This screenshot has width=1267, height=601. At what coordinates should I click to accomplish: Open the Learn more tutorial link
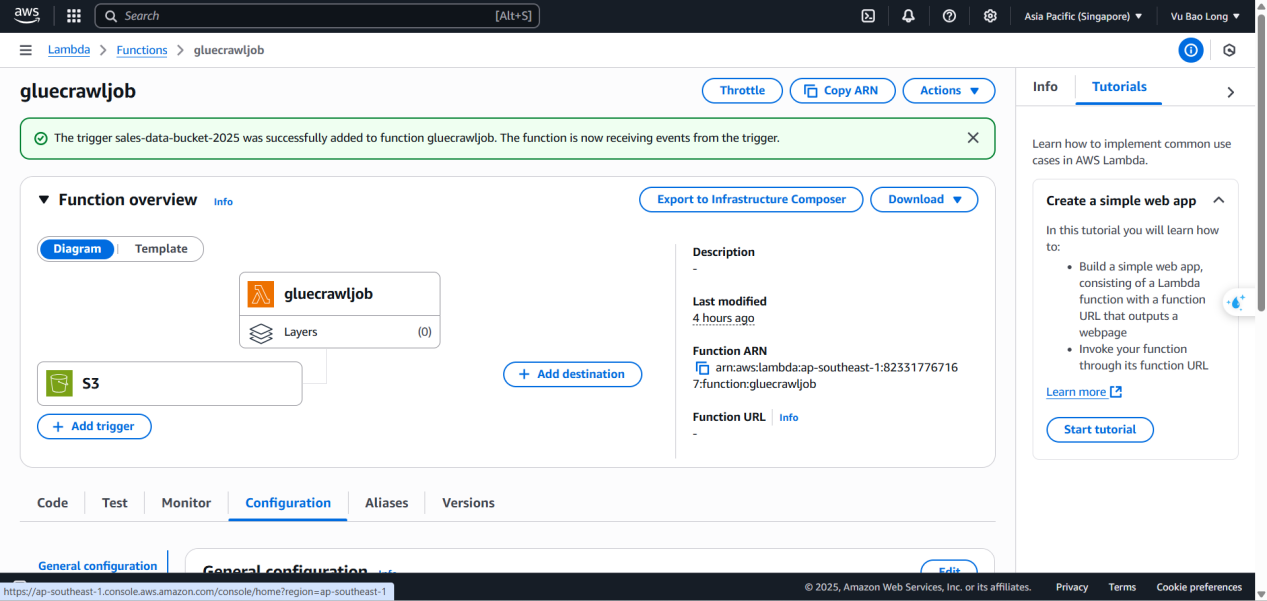point(1084,392)
